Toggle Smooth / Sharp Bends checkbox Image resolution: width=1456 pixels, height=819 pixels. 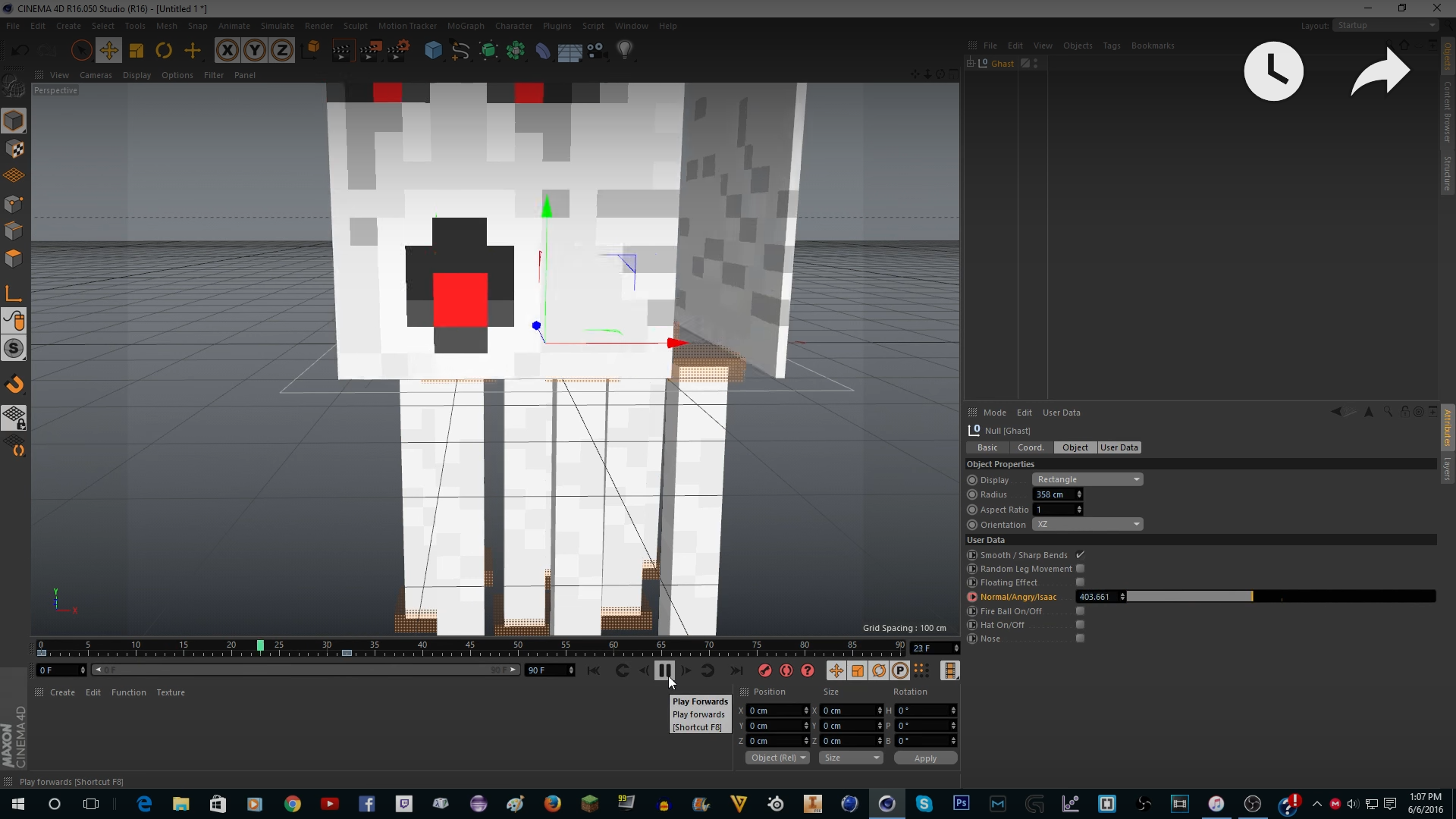[1080, 555]
